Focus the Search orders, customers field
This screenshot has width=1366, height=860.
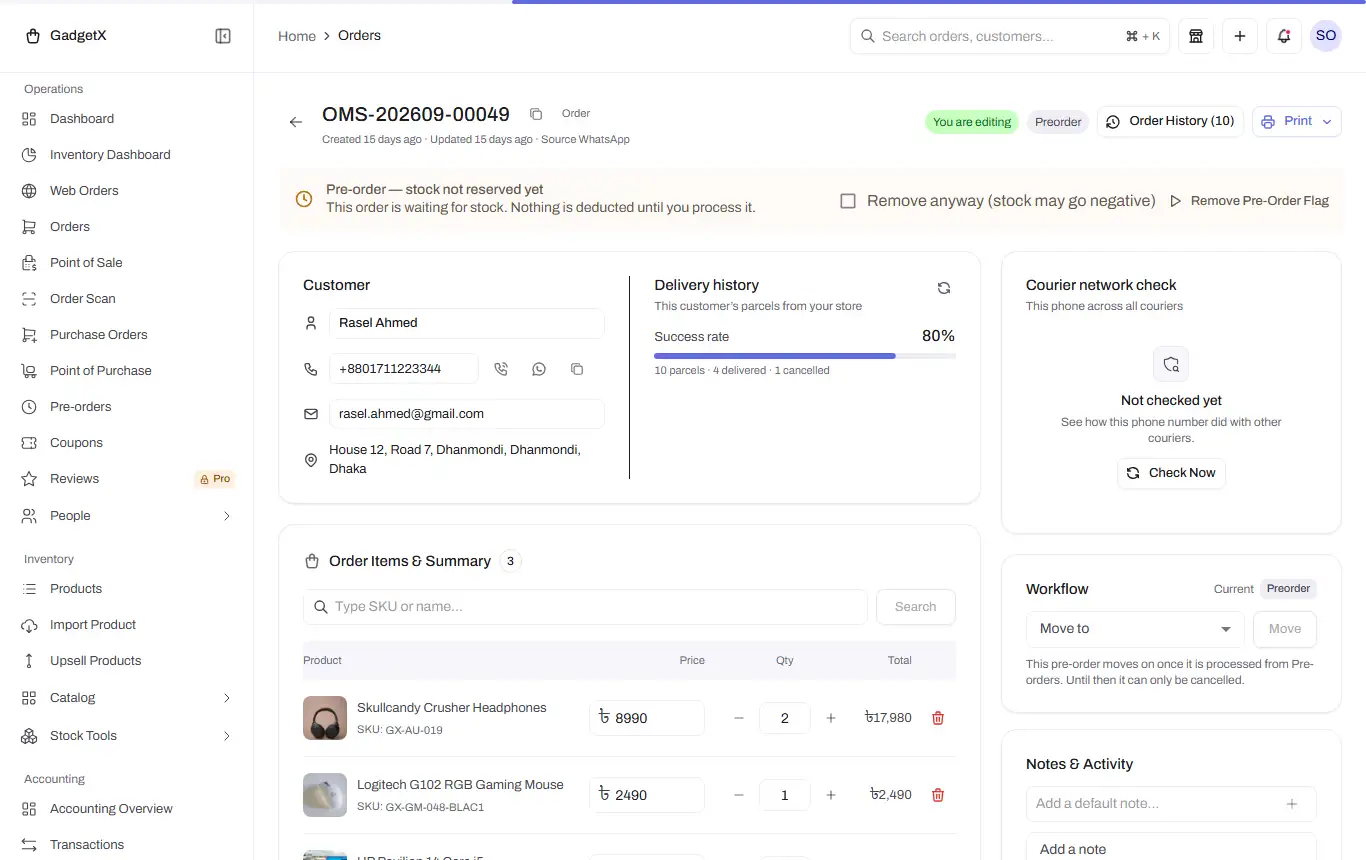coord(1010,36)
